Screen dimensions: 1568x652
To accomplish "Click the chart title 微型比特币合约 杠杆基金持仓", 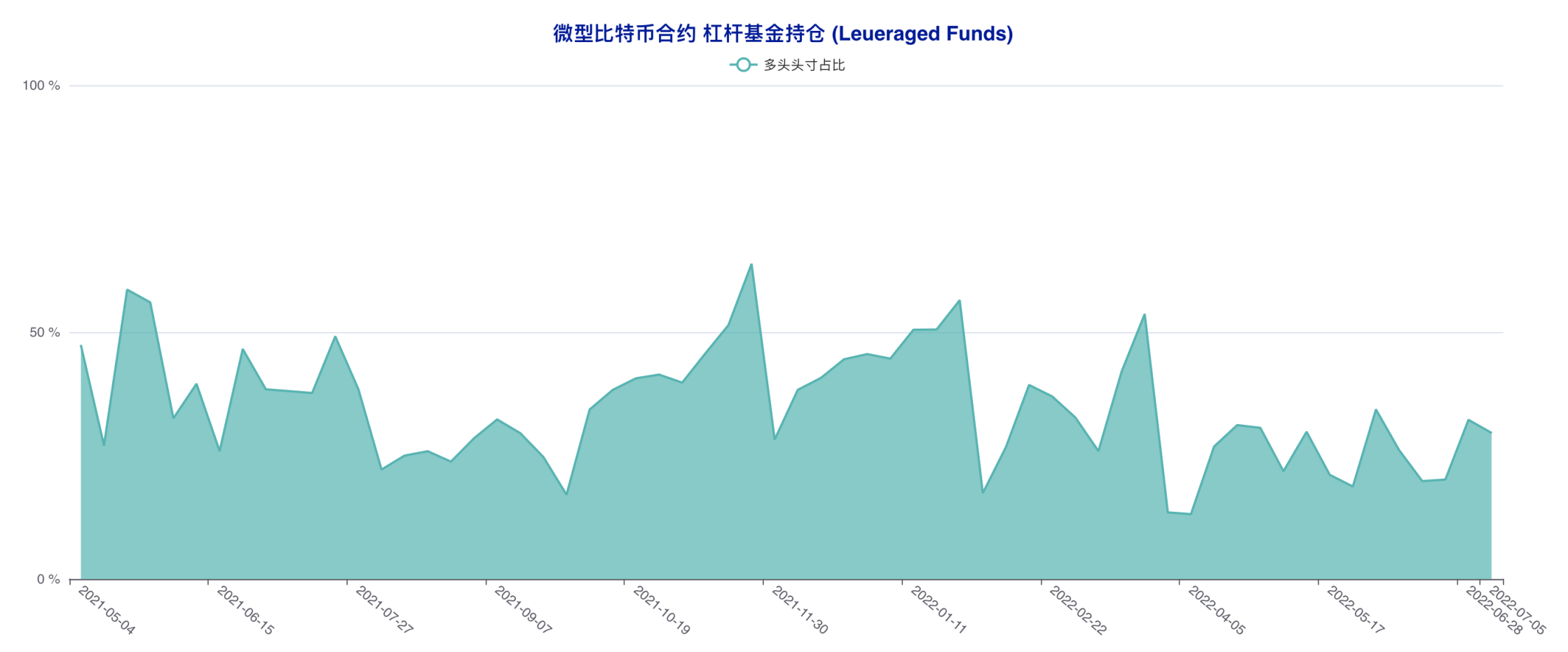I will (x=783, y=33).
